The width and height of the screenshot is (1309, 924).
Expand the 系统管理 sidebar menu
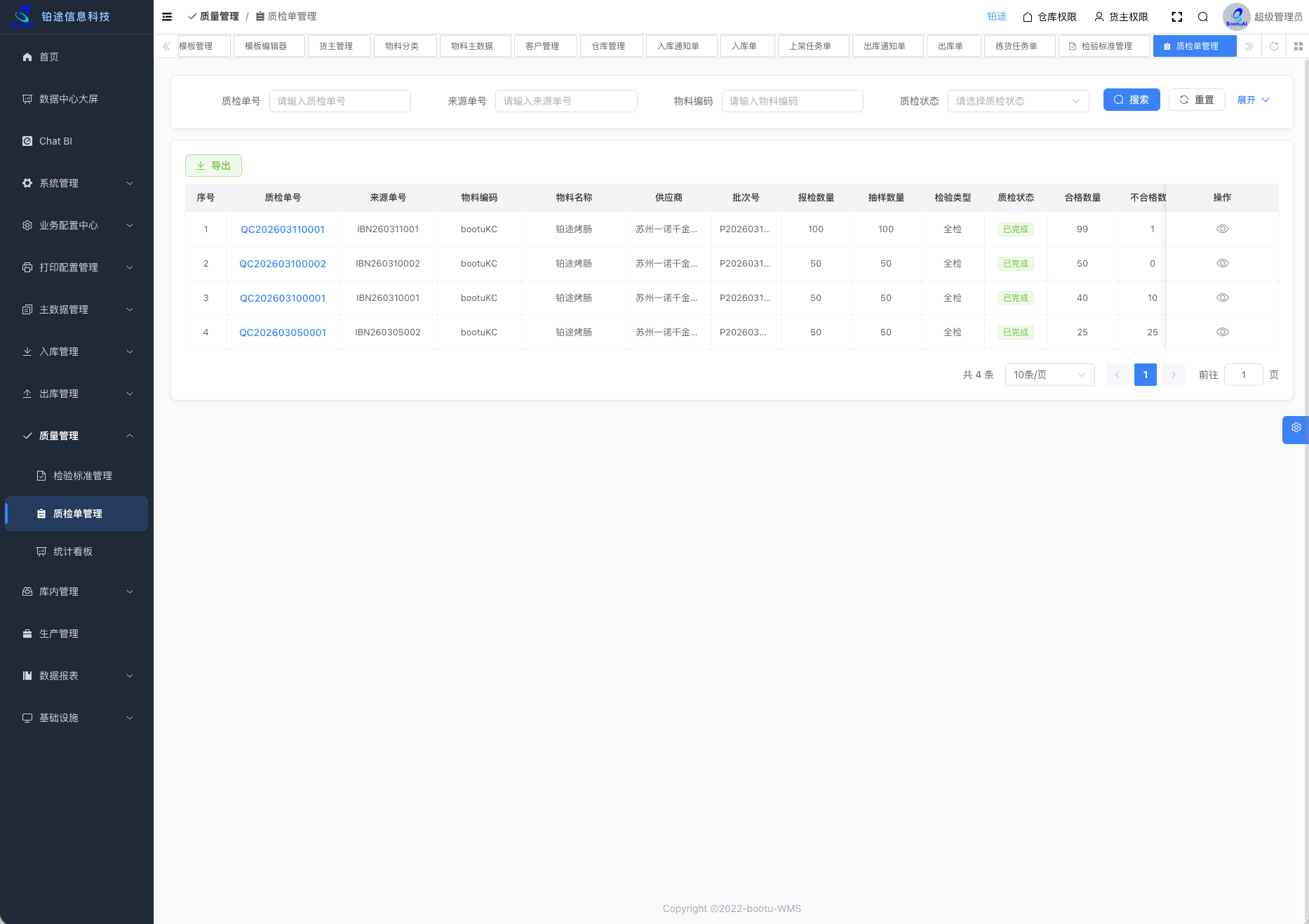tap(77, 183)
